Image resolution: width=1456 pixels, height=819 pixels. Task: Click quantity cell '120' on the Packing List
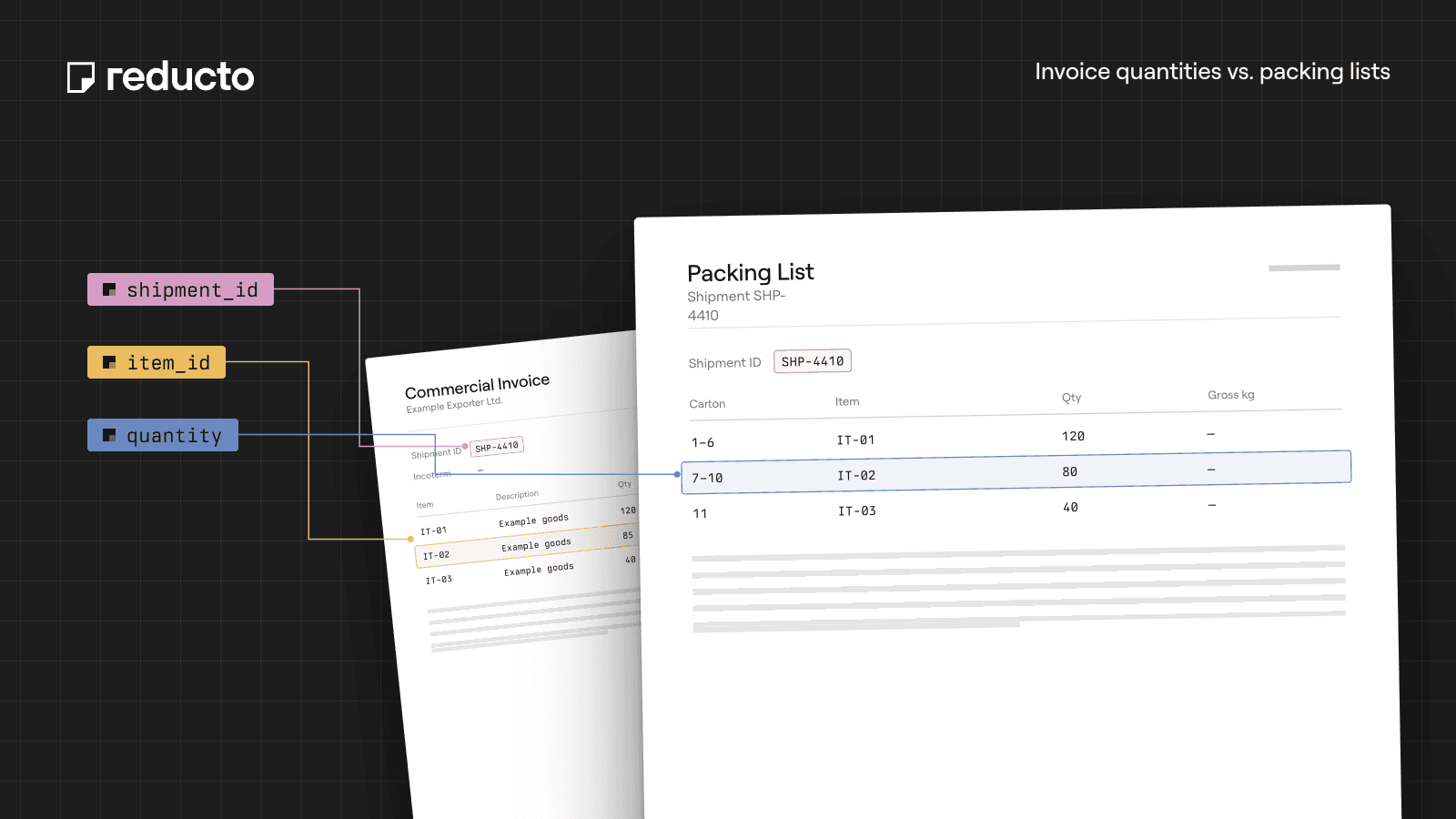[x=1073, y=437]
